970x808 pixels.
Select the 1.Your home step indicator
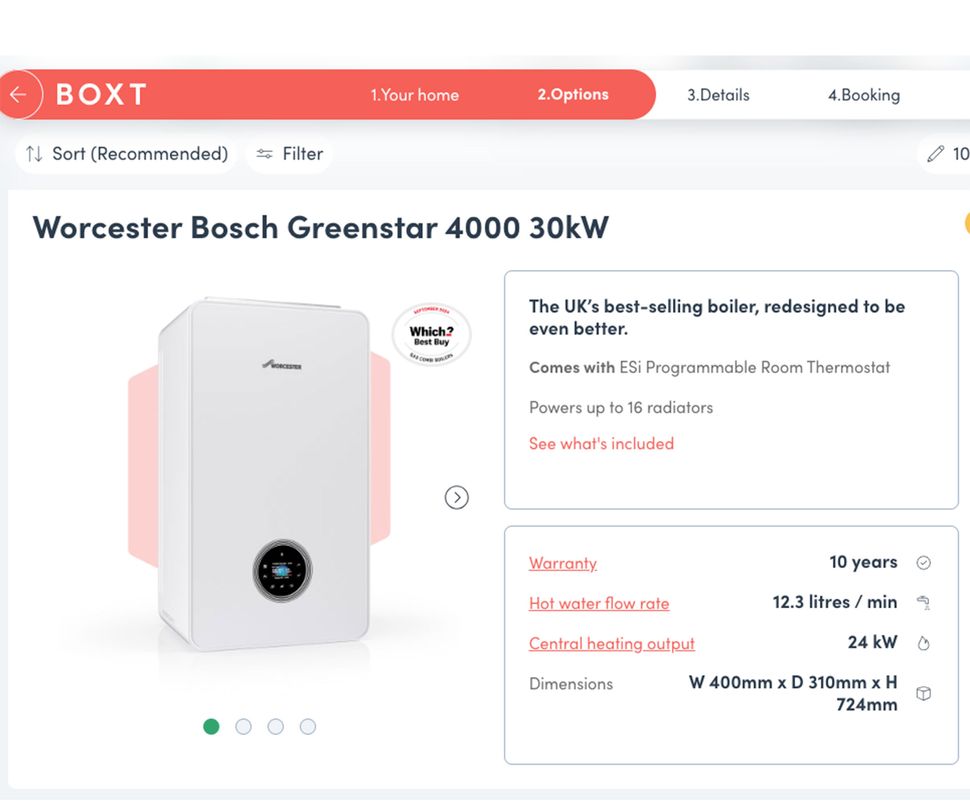[415, 94]
